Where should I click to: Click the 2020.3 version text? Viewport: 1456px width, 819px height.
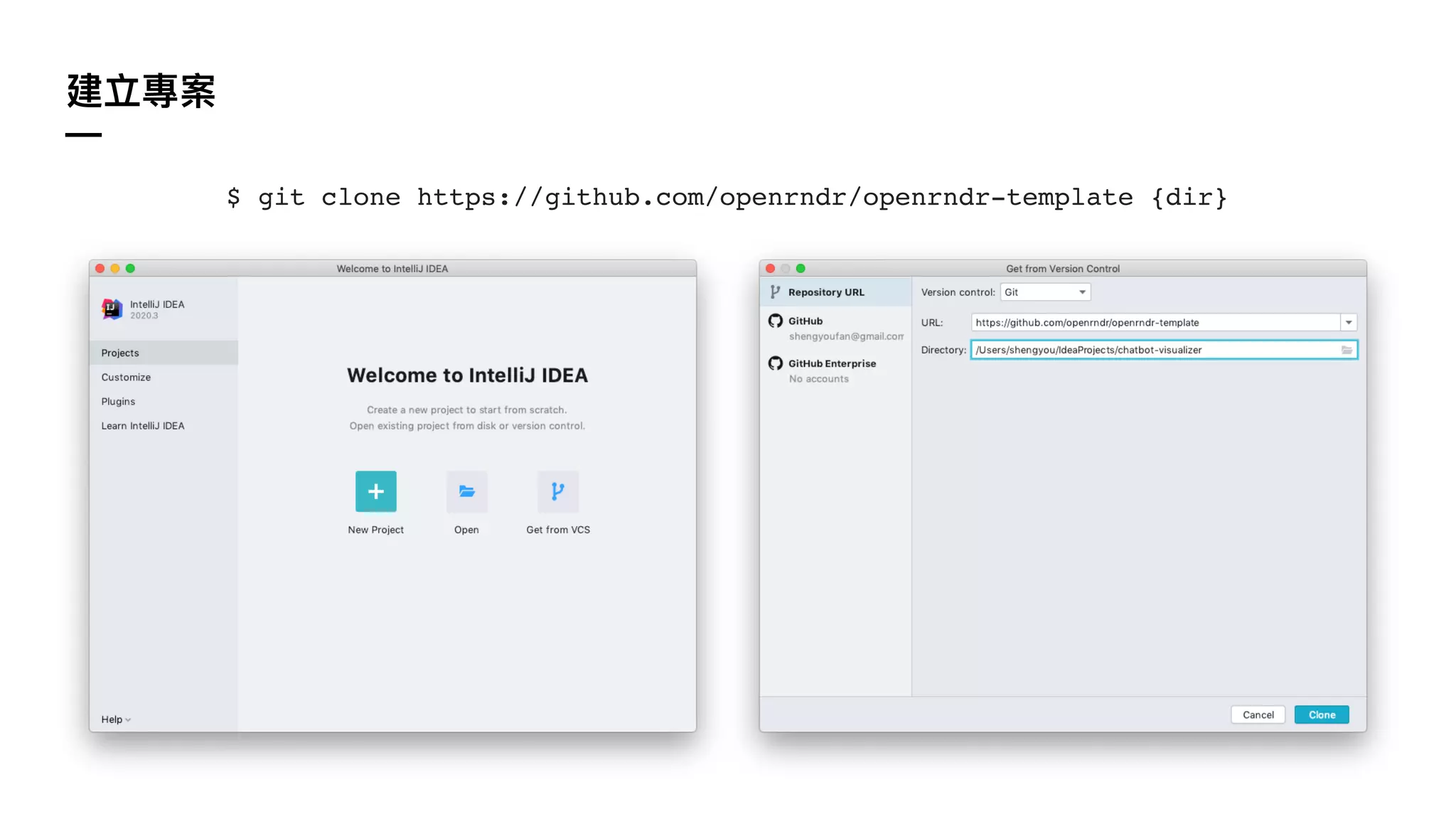[144, 316]
